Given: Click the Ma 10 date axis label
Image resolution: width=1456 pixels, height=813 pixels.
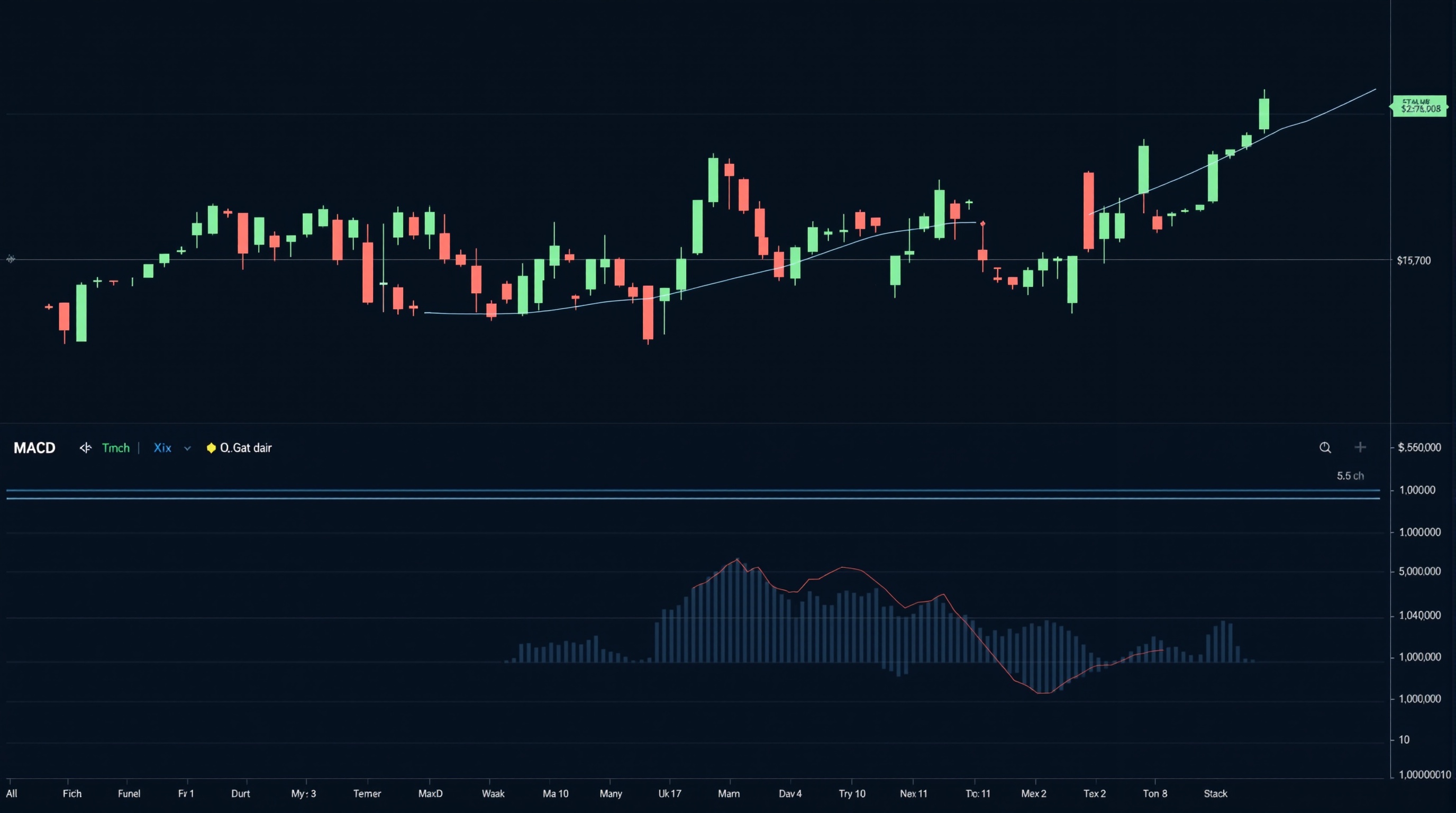Looking at the screenshot, I should click(556, 793).
